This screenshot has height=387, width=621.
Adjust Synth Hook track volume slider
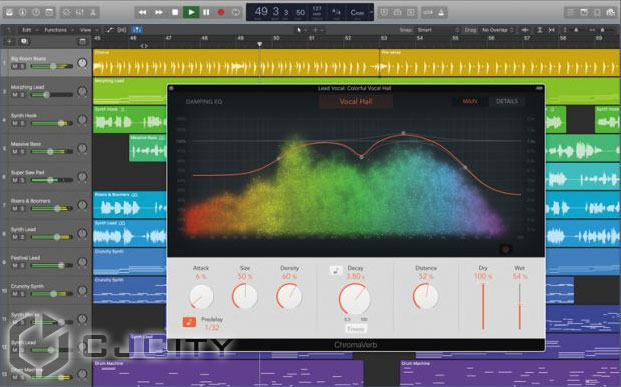[52, 124]
